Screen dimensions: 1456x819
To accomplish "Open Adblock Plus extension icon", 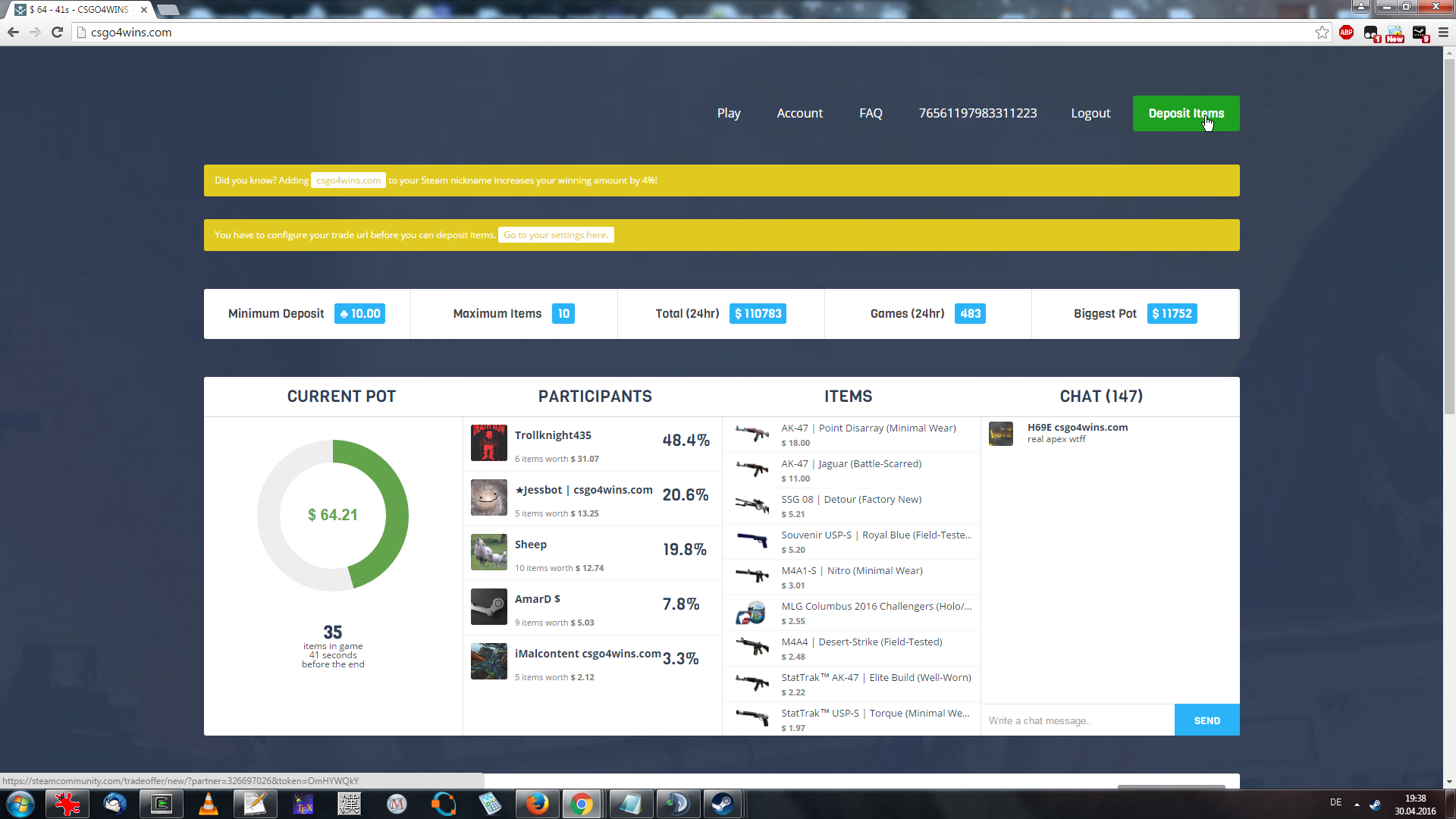I will (1346, 32).
